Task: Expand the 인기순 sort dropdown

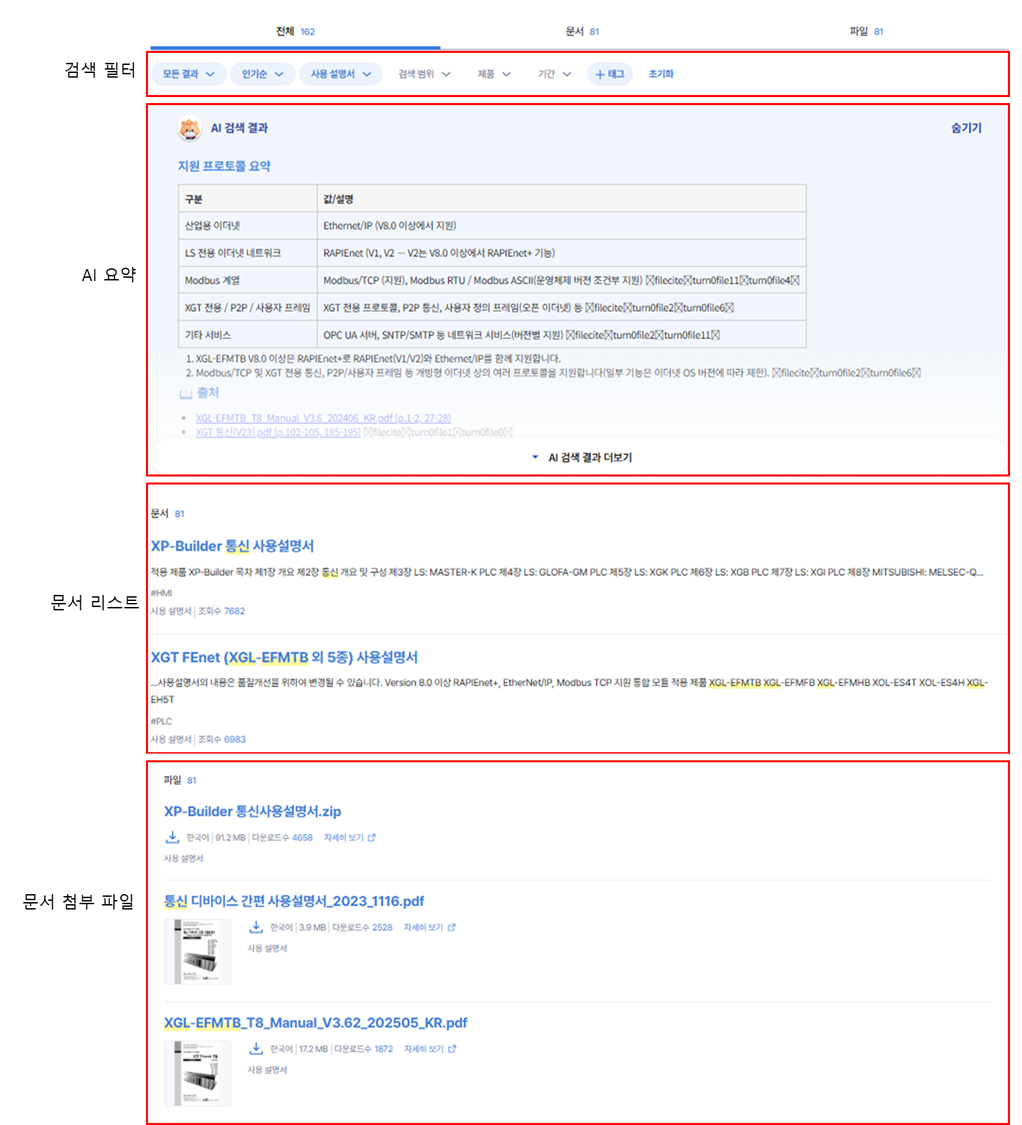Action: (263, 74)
